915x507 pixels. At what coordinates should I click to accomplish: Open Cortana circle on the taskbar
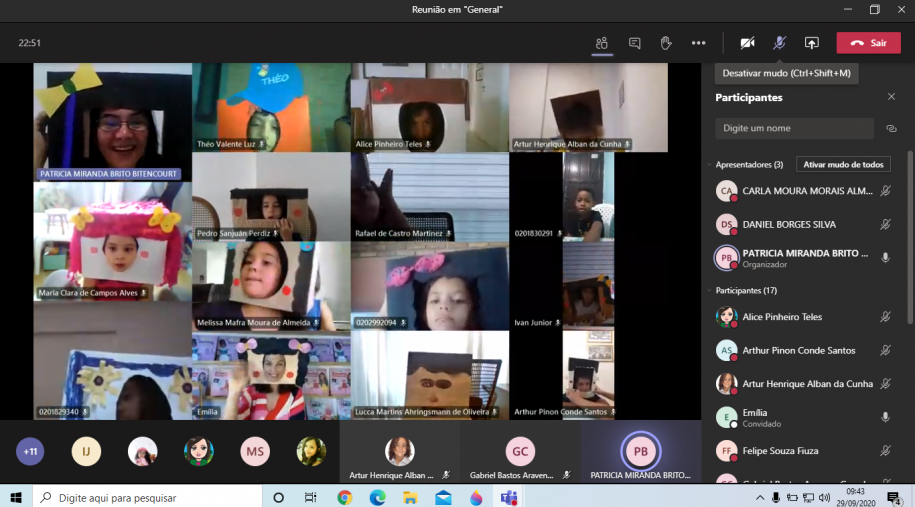[278, 498]
